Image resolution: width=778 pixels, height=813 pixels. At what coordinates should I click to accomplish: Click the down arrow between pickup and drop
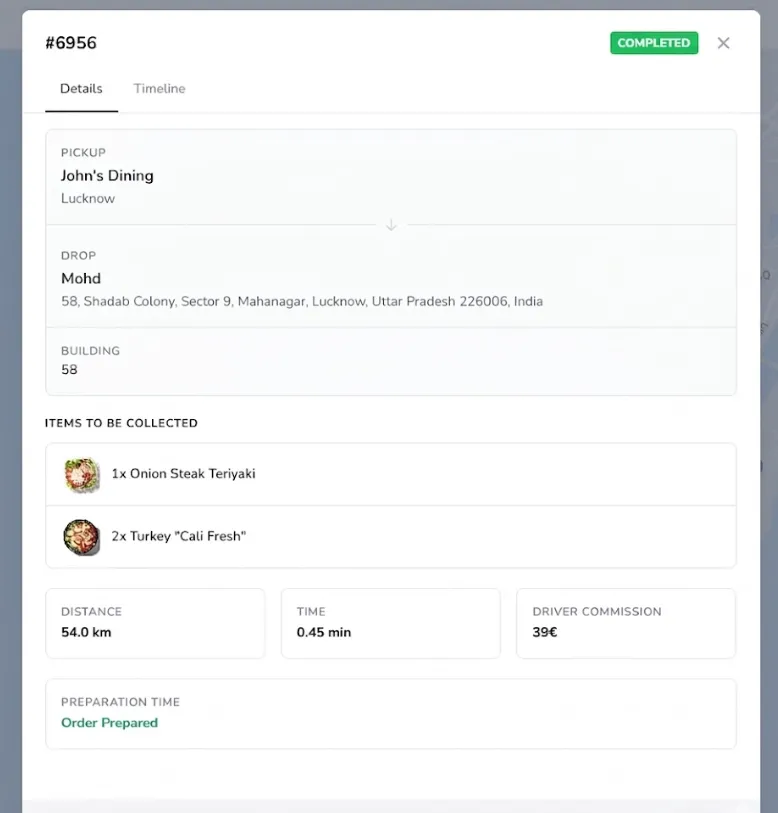[392, 225]
